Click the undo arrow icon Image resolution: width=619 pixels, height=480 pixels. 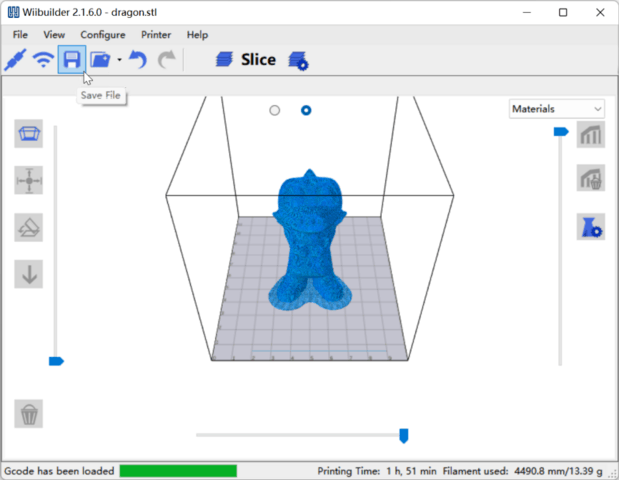click(x=138, y=60)
